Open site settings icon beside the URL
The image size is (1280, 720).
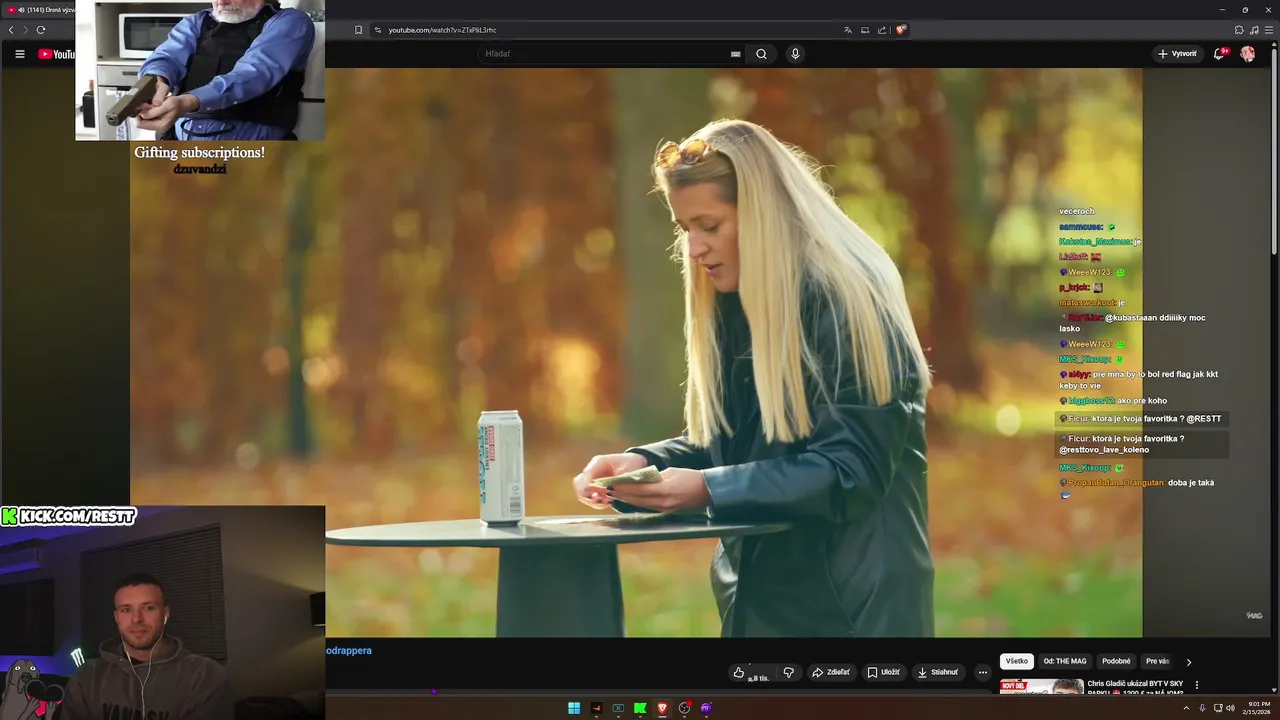tap(378, 30)
